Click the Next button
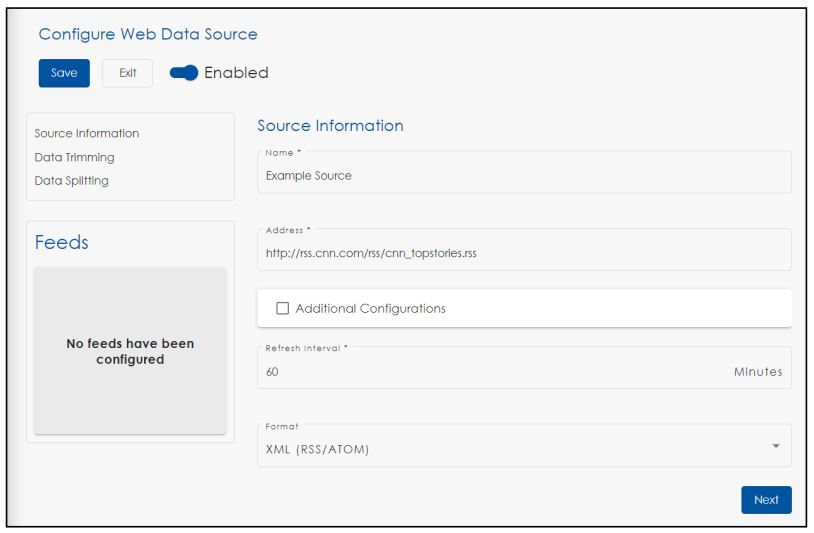This screenshot has height=533, width=814. point(766,500)
